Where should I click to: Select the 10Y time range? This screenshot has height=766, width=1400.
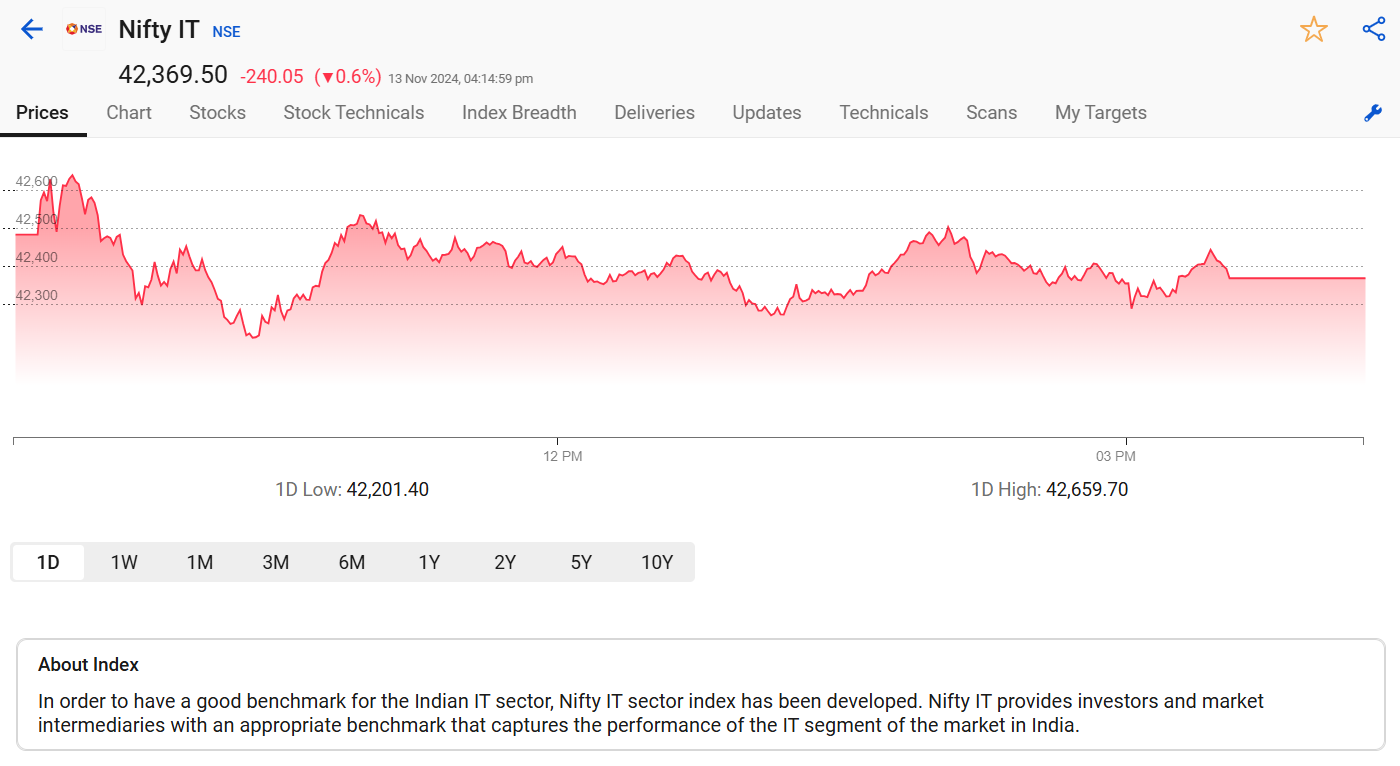657,562
